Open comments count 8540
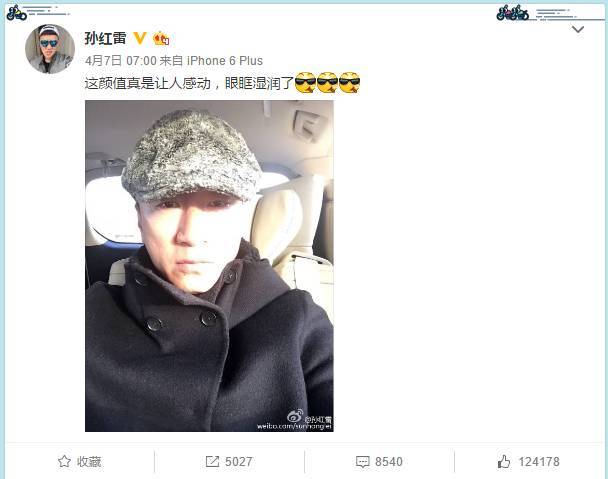This screenshot has width=608, height=479. [389, 462]
